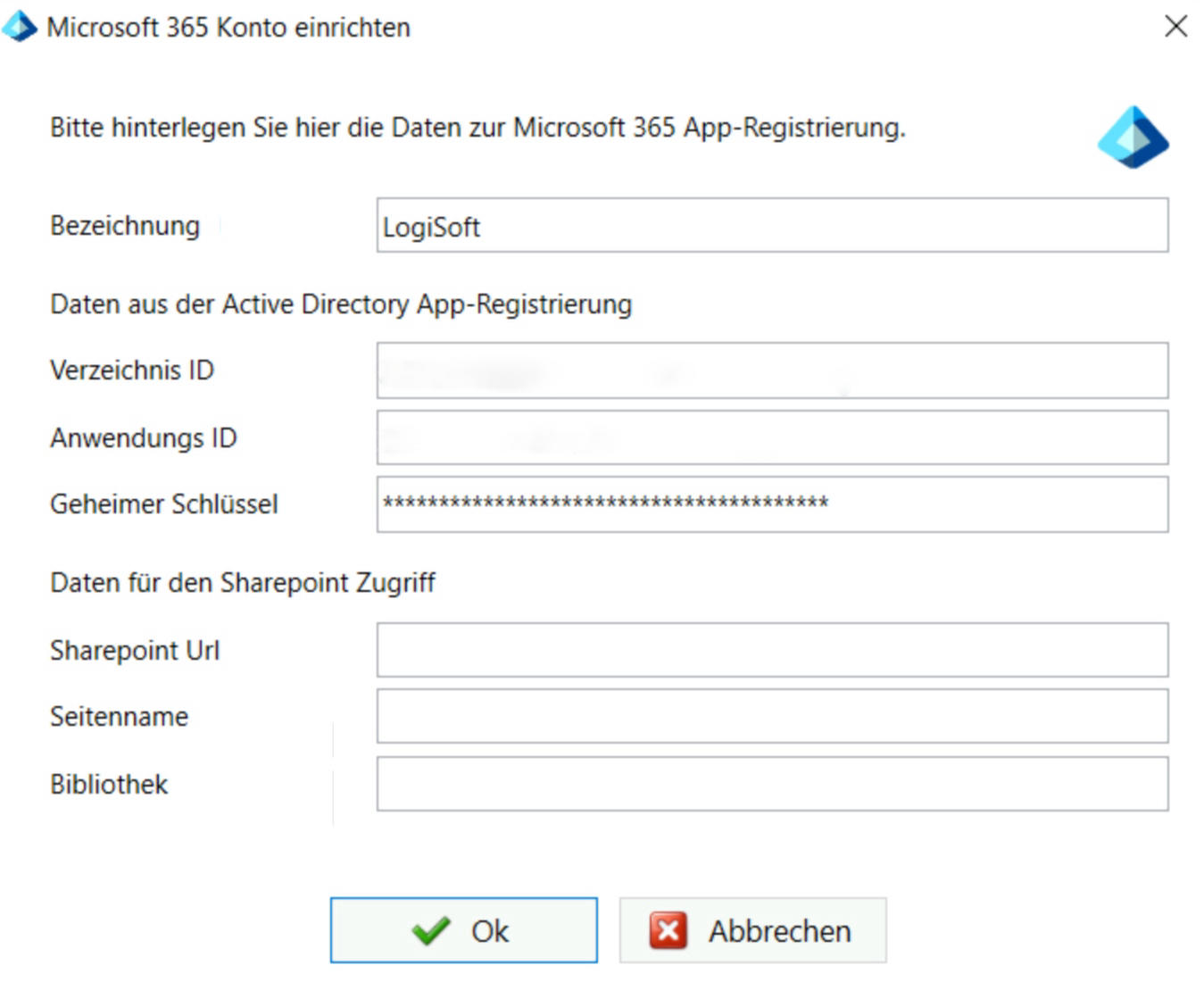The height and width of the screenshot is (982, 1204).
Task: Select the masked Geheimer Schlüssel field
Action: point(772,504)
